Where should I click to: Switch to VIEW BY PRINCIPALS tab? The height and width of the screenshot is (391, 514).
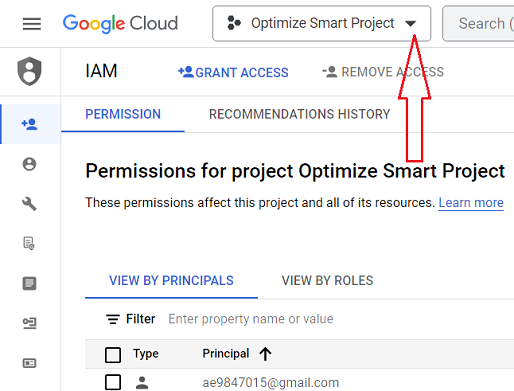(x=171, y=281)
